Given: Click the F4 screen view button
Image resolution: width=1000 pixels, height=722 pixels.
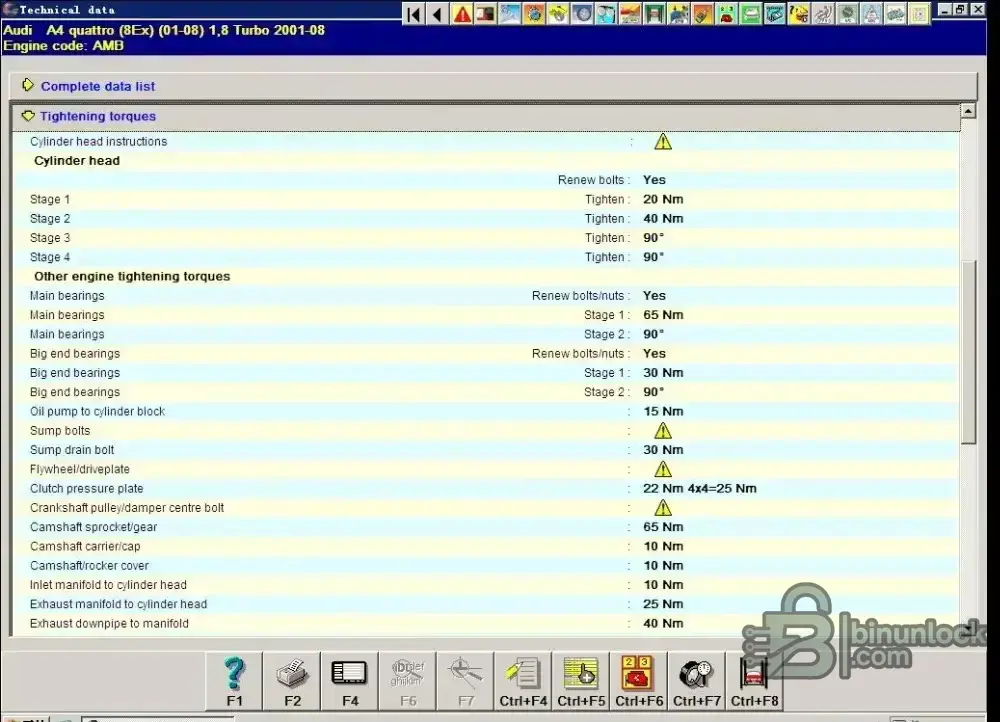Looking at the screenshot, I should 350,681.
